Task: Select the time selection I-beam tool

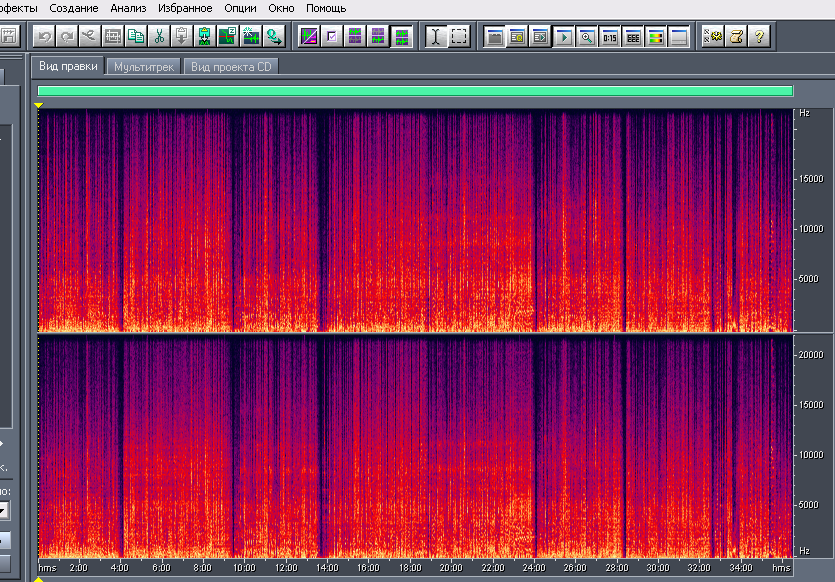Action: click(x=436, y=37)
